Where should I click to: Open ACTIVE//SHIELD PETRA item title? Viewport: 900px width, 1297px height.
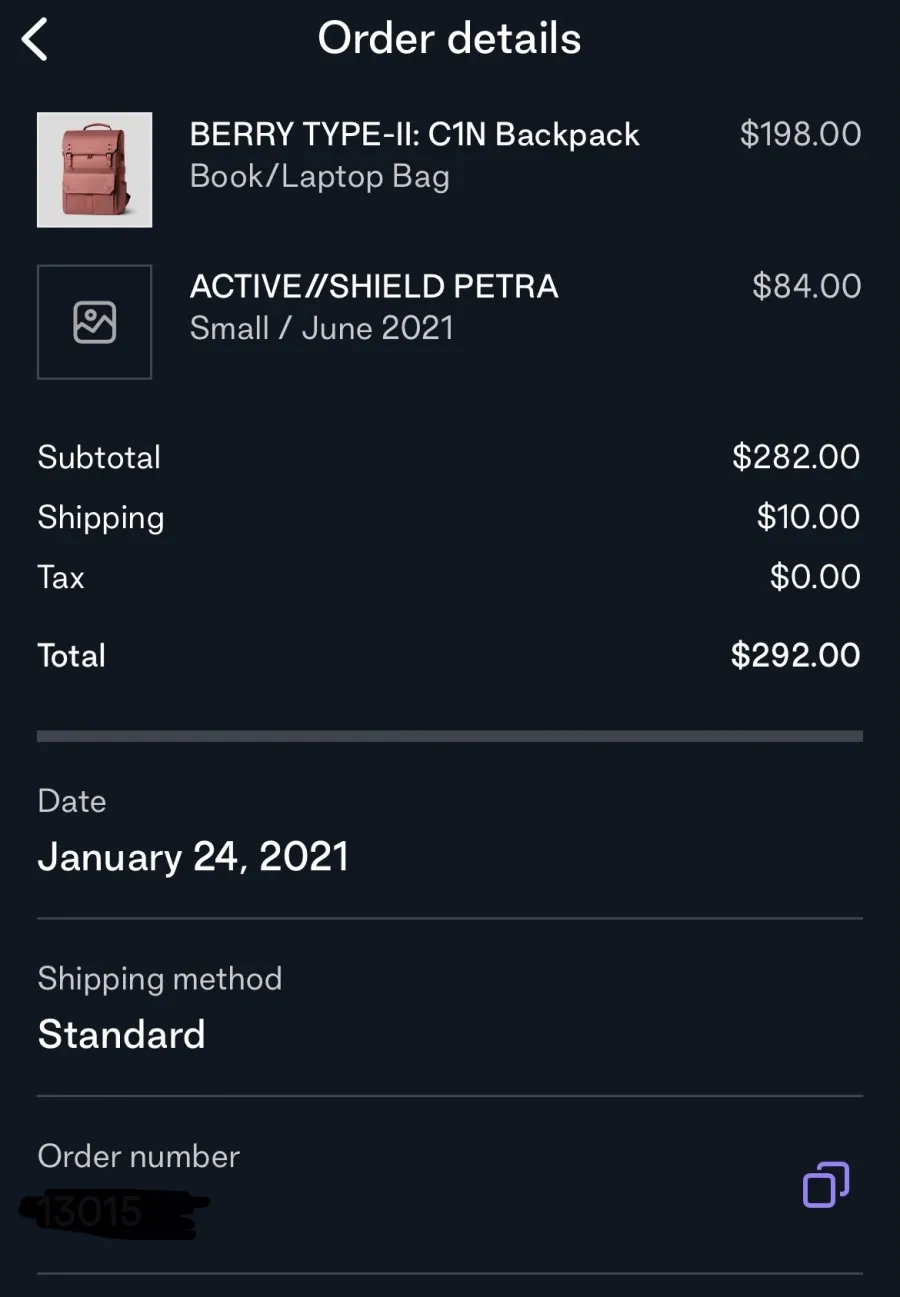pyautogui.click(x=374, y=286)
